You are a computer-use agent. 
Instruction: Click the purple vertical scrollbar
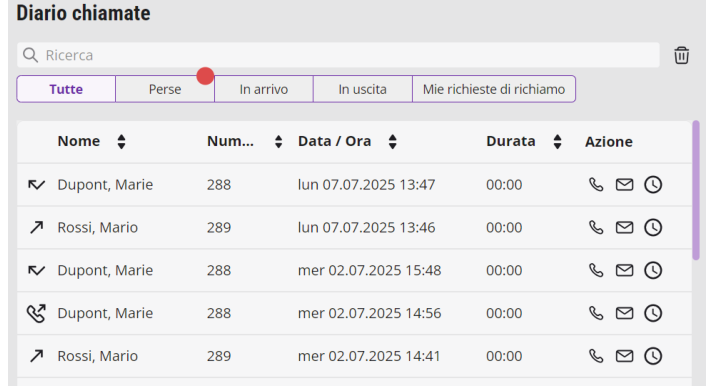click(696, 190)
